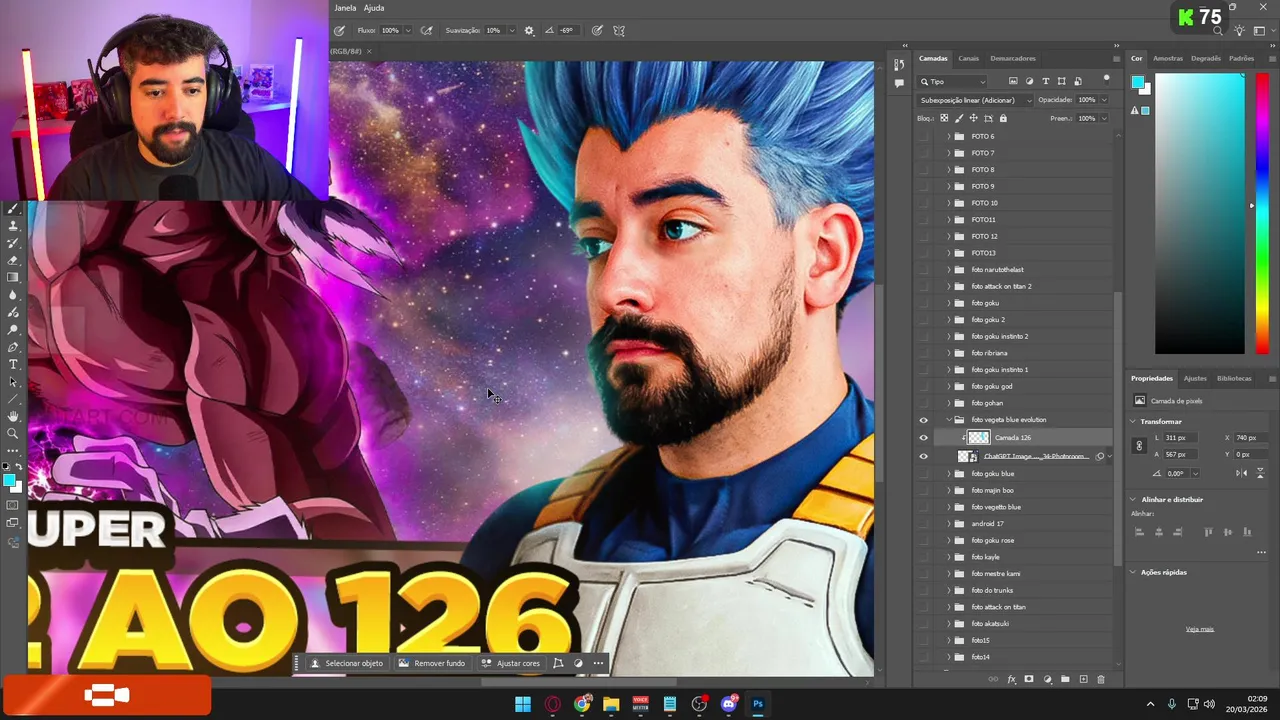Select the Brush tool in the toolbar

coord(13,209)
